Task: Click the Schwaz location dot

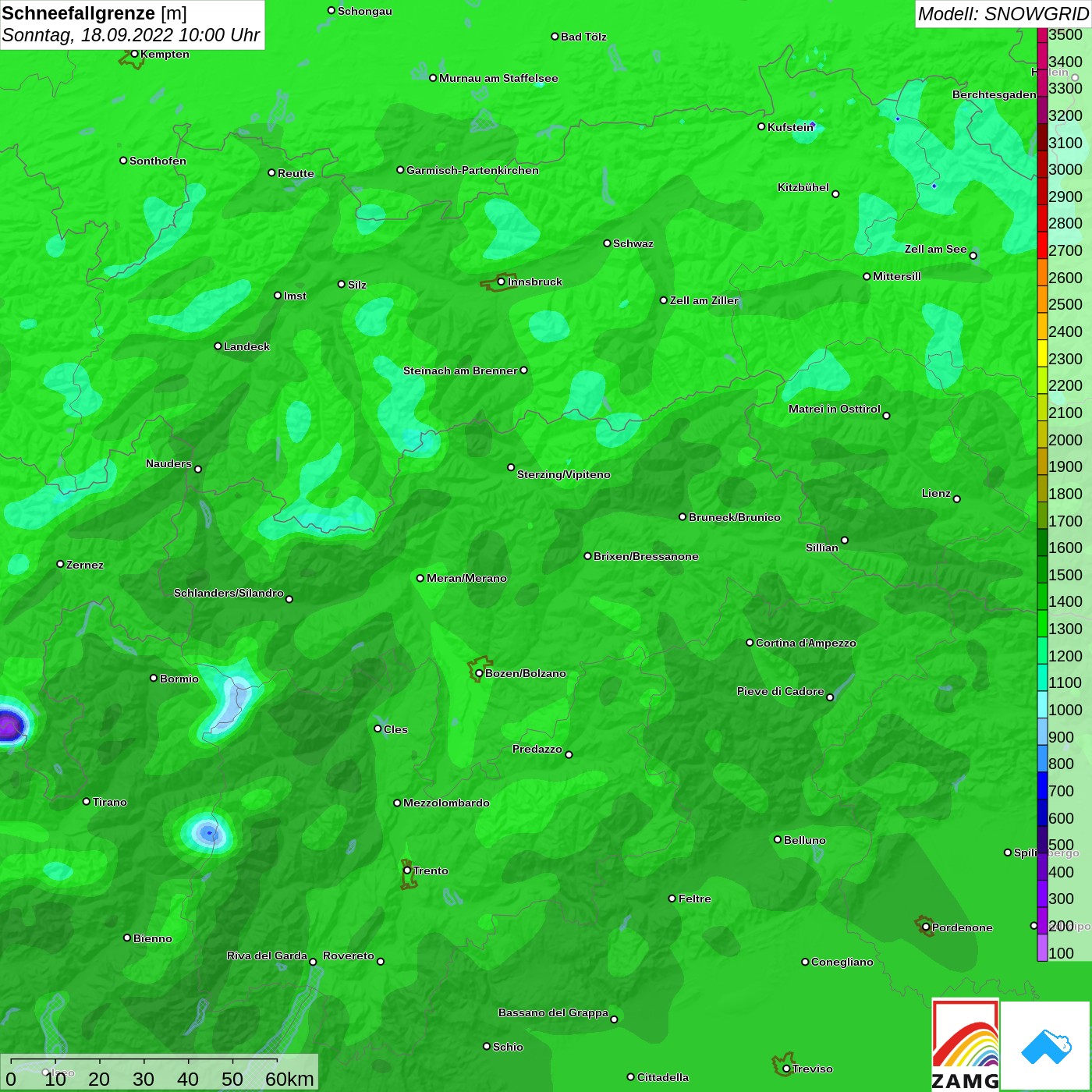Action: coord(607,243)
